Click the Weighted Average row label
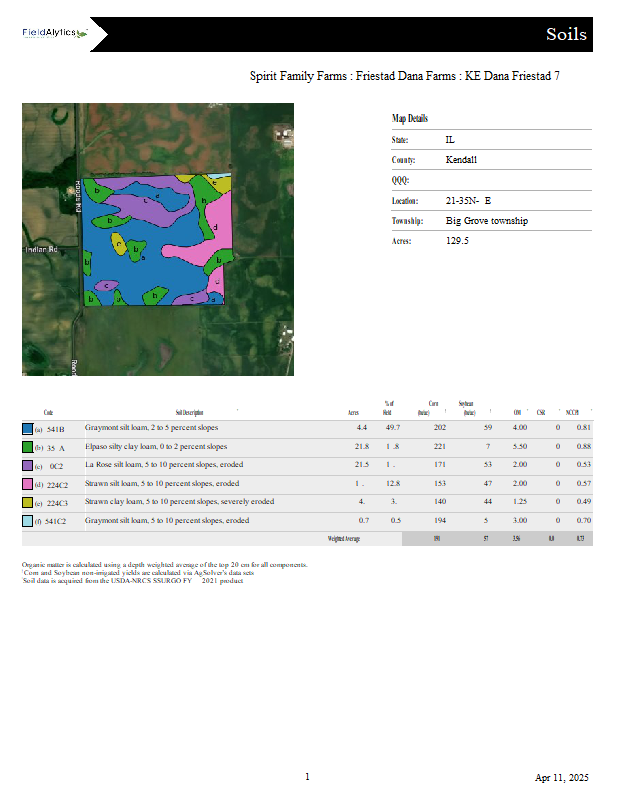The height and width of the screenshot is (800, 618). (x=343, y=538)
